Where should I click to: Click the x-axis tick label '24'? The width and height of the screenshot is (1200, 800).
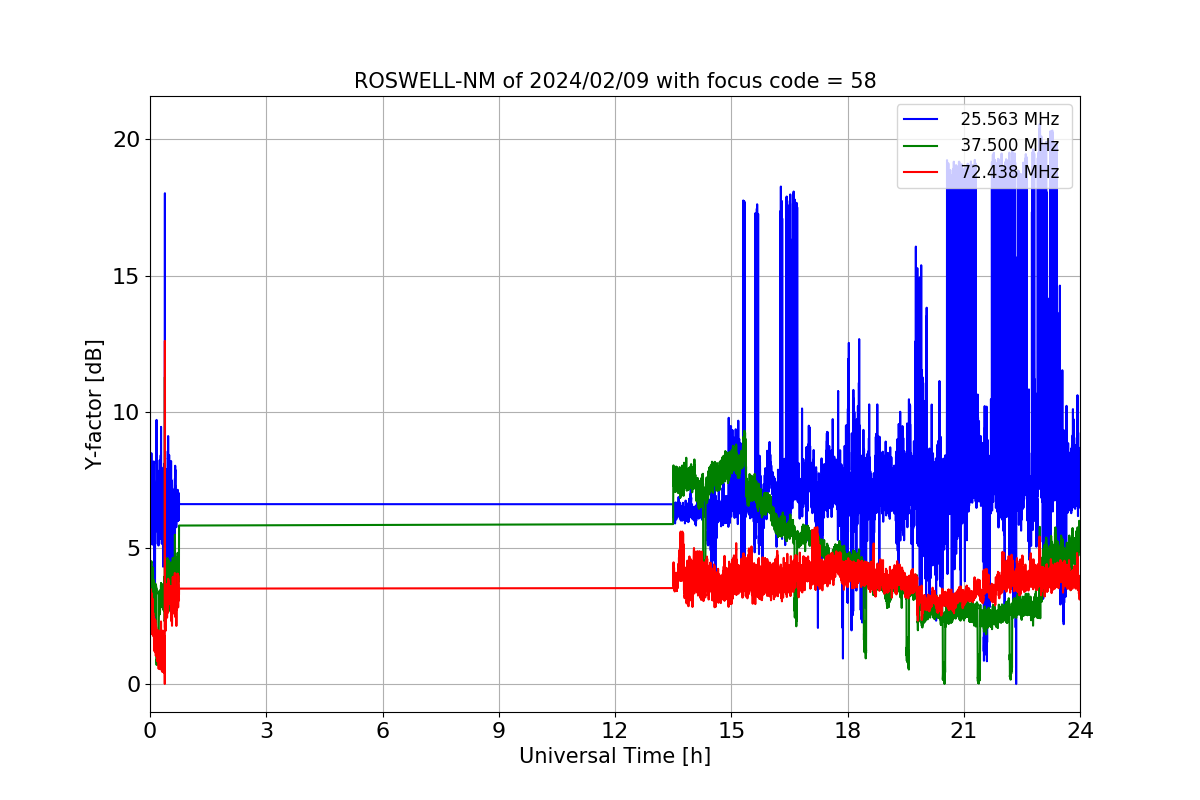pos(1080,731)
